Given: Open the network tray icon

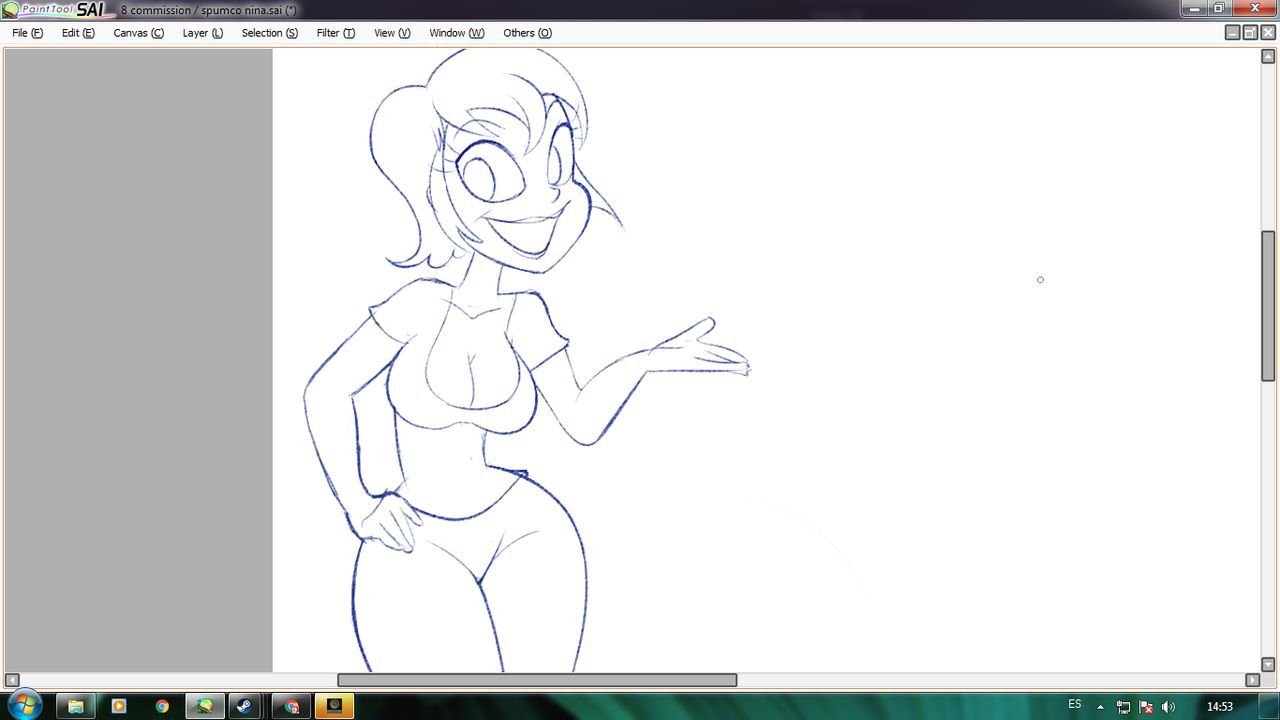Looking at the screenshot, I should (1123, 707).
